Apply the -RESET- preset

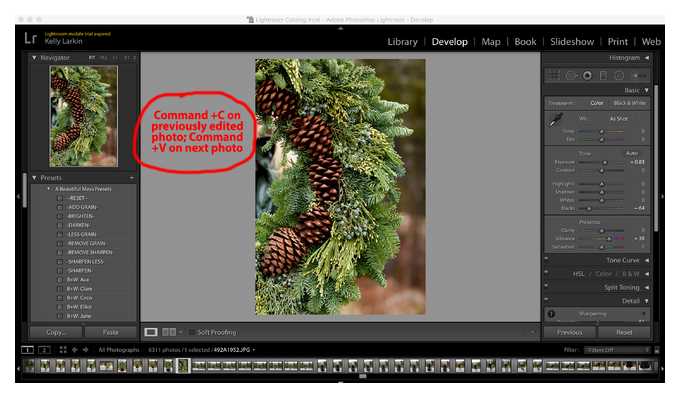77,198
